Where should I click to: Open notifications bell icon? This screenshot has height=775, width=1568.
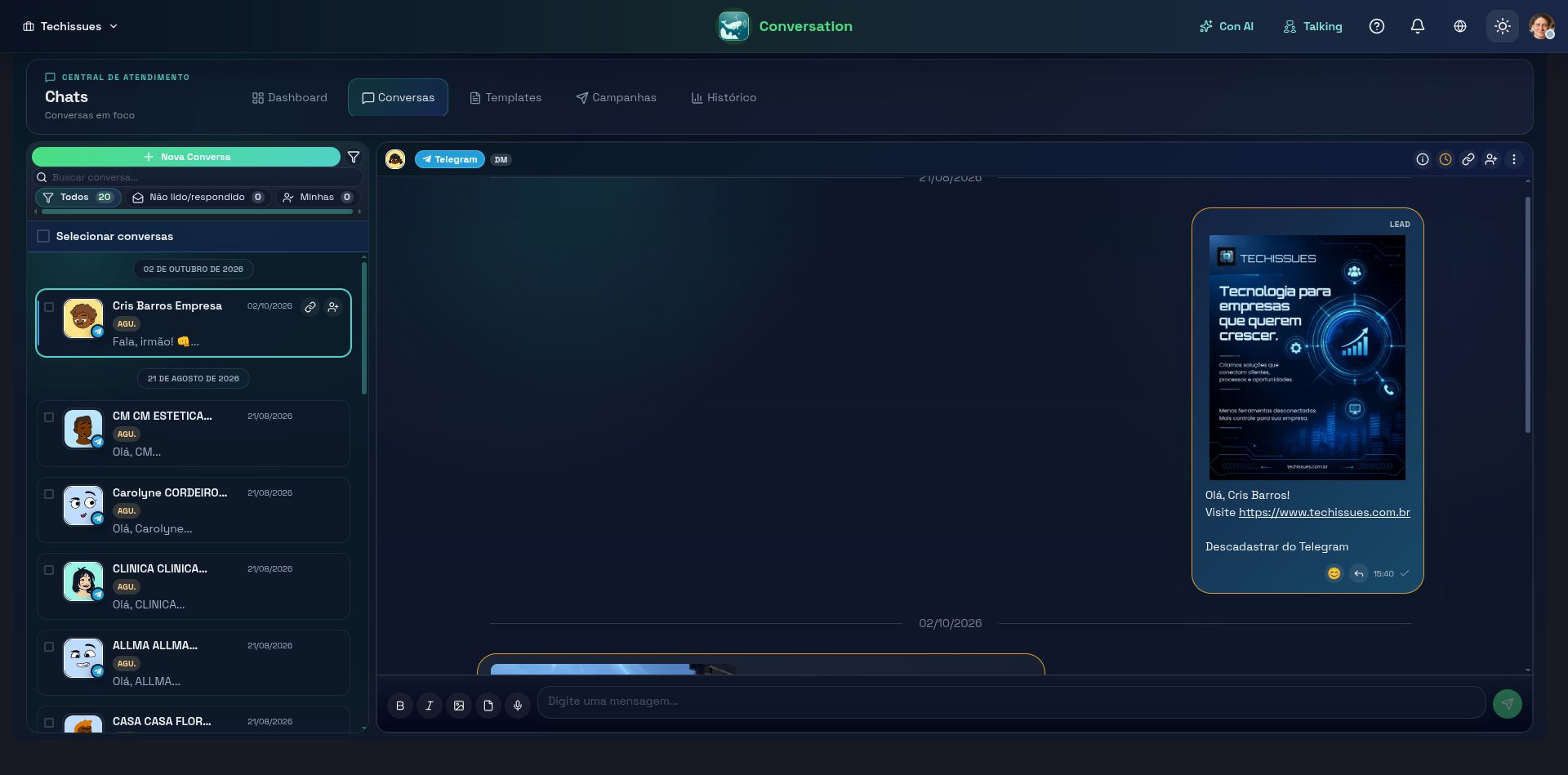point(1418,26)
